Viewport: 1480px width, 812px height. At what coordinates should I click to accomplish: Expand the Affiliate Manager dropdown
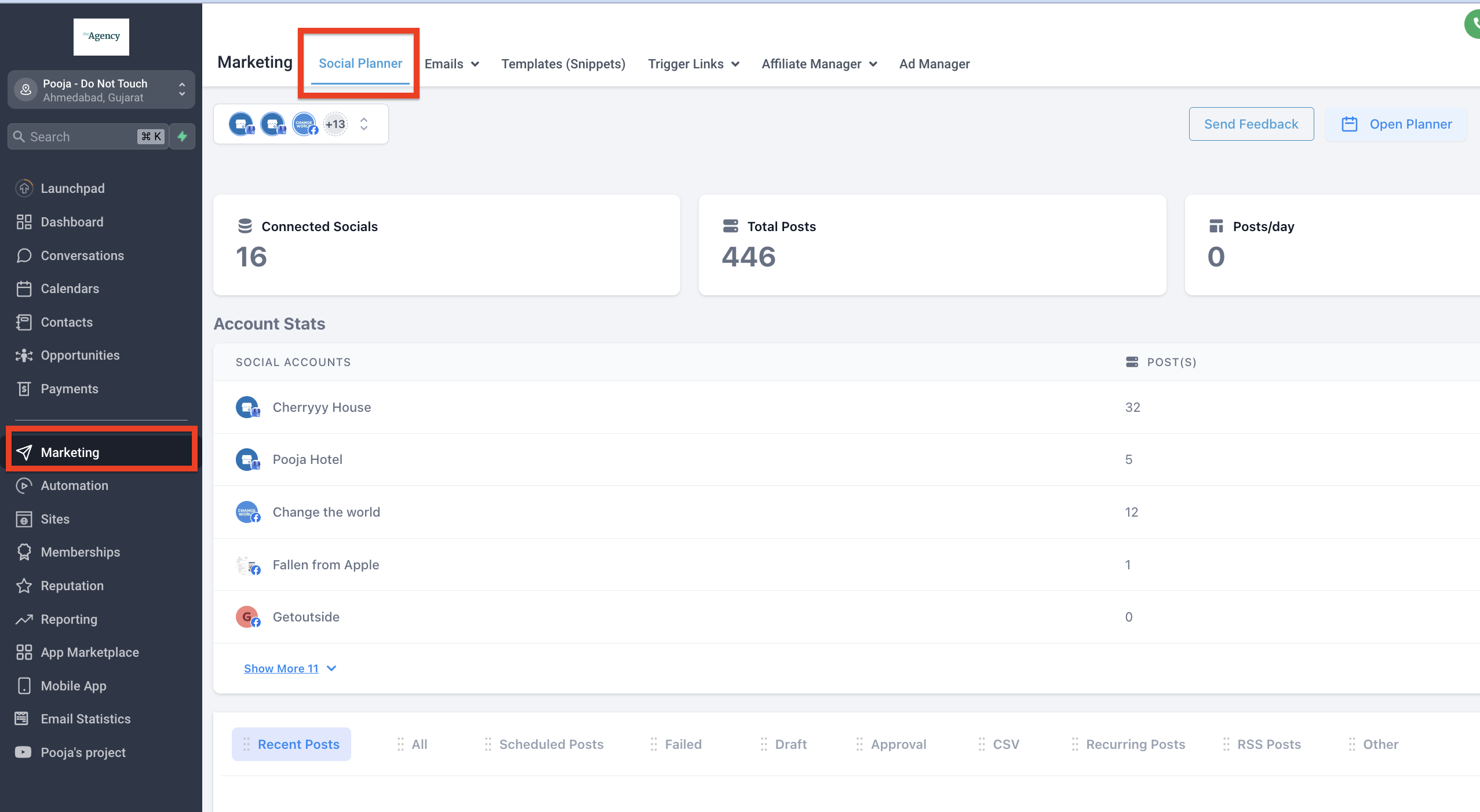point(819,64)
